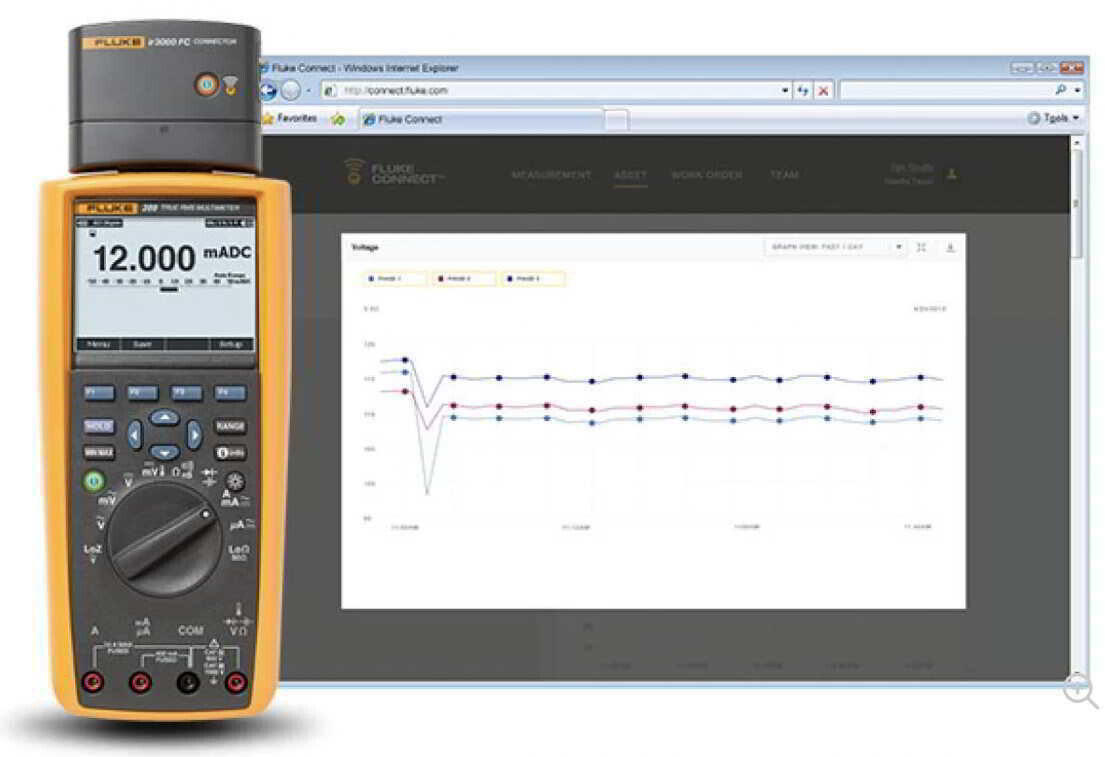Open the search provider dropdown arrow
The height and width of the screenshot is (757, 1105).
1078,90
